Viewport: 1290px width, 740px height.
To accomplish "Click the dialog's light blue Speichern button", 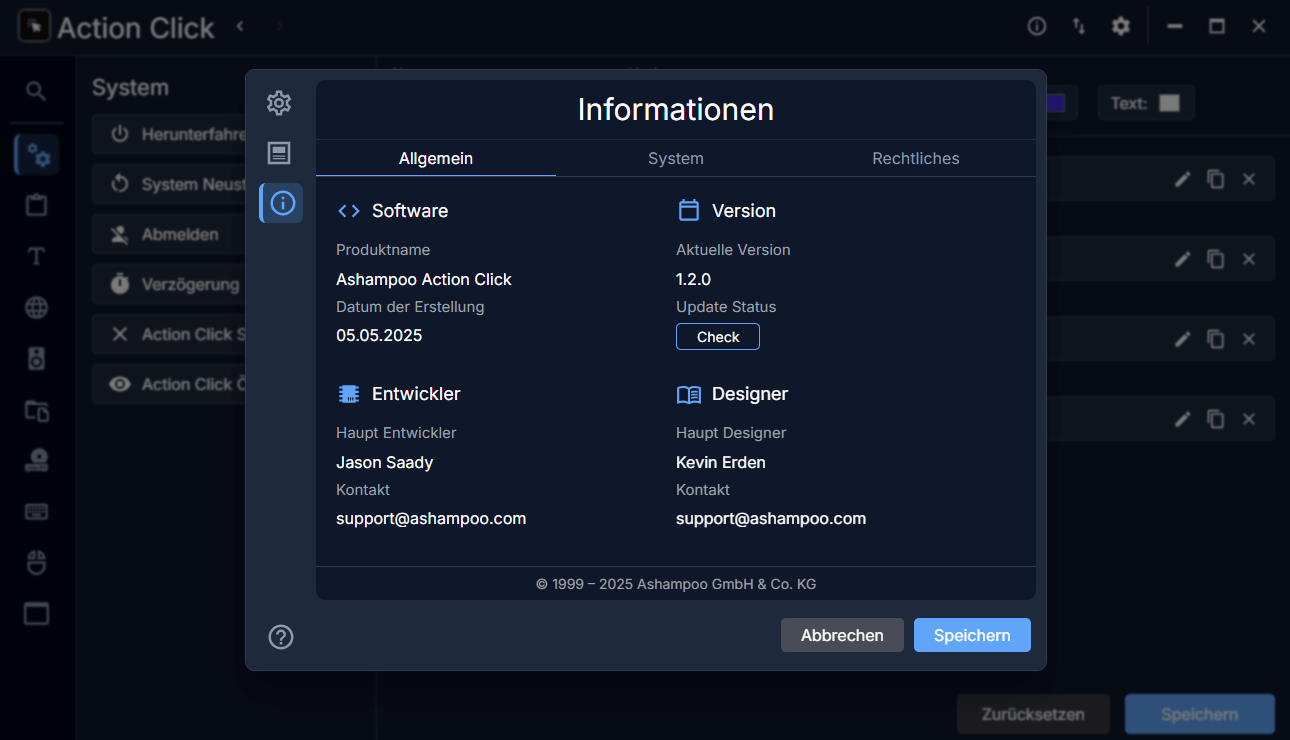I will [x=972, y=635].
